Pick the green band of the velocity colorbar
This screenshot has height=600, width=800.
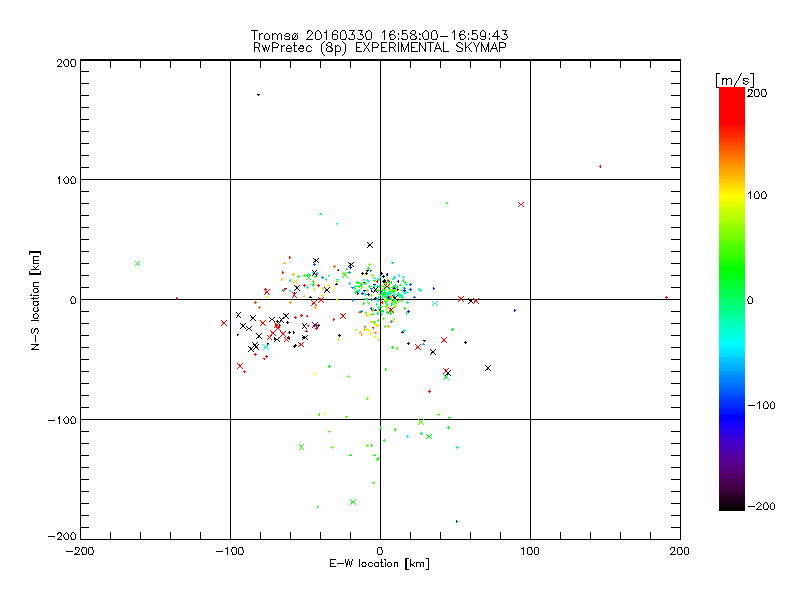click(732, 270)
